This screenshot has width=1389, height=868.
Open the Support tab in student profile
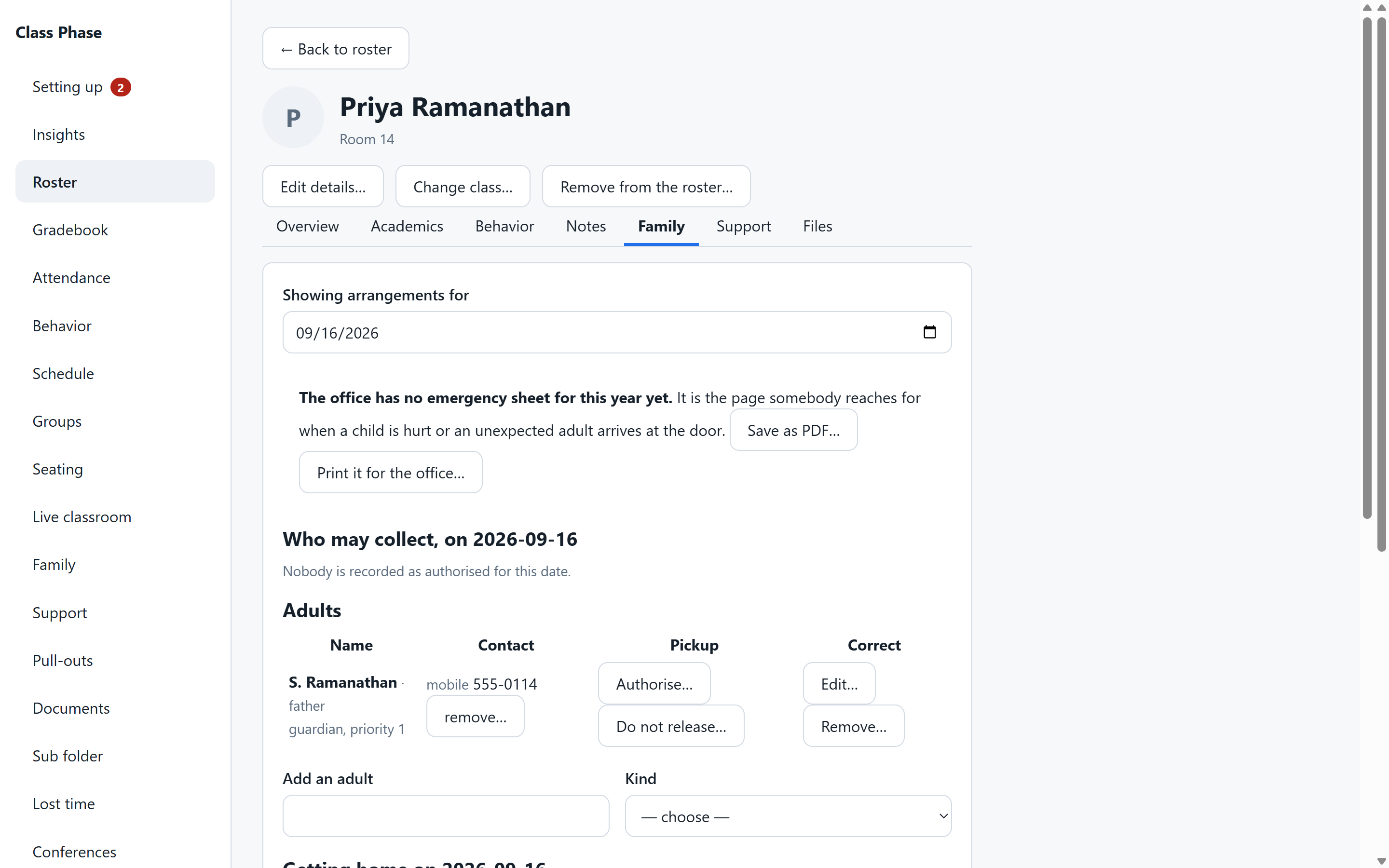coord(743,226)
